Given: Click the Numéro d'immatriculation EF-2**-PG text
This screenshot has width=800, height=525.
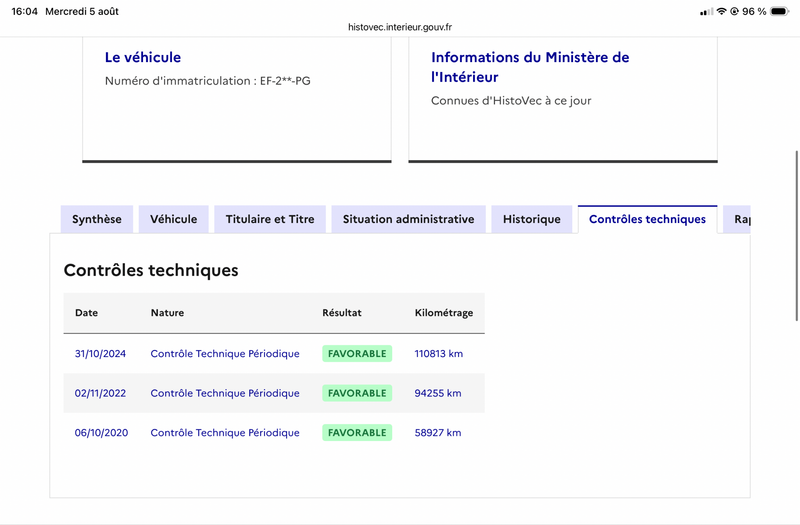Looking at the screenshot, I should 208,81.
